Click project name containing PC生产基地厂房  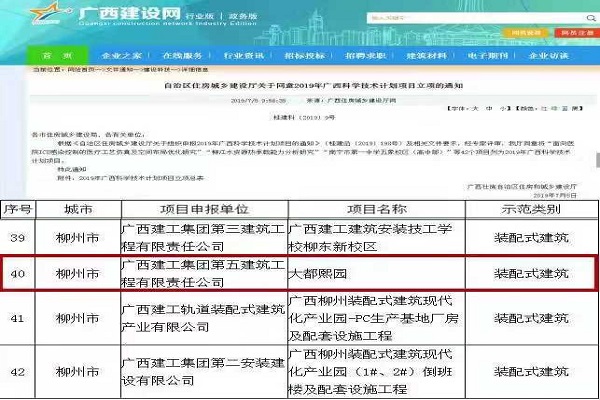(373, 318)
